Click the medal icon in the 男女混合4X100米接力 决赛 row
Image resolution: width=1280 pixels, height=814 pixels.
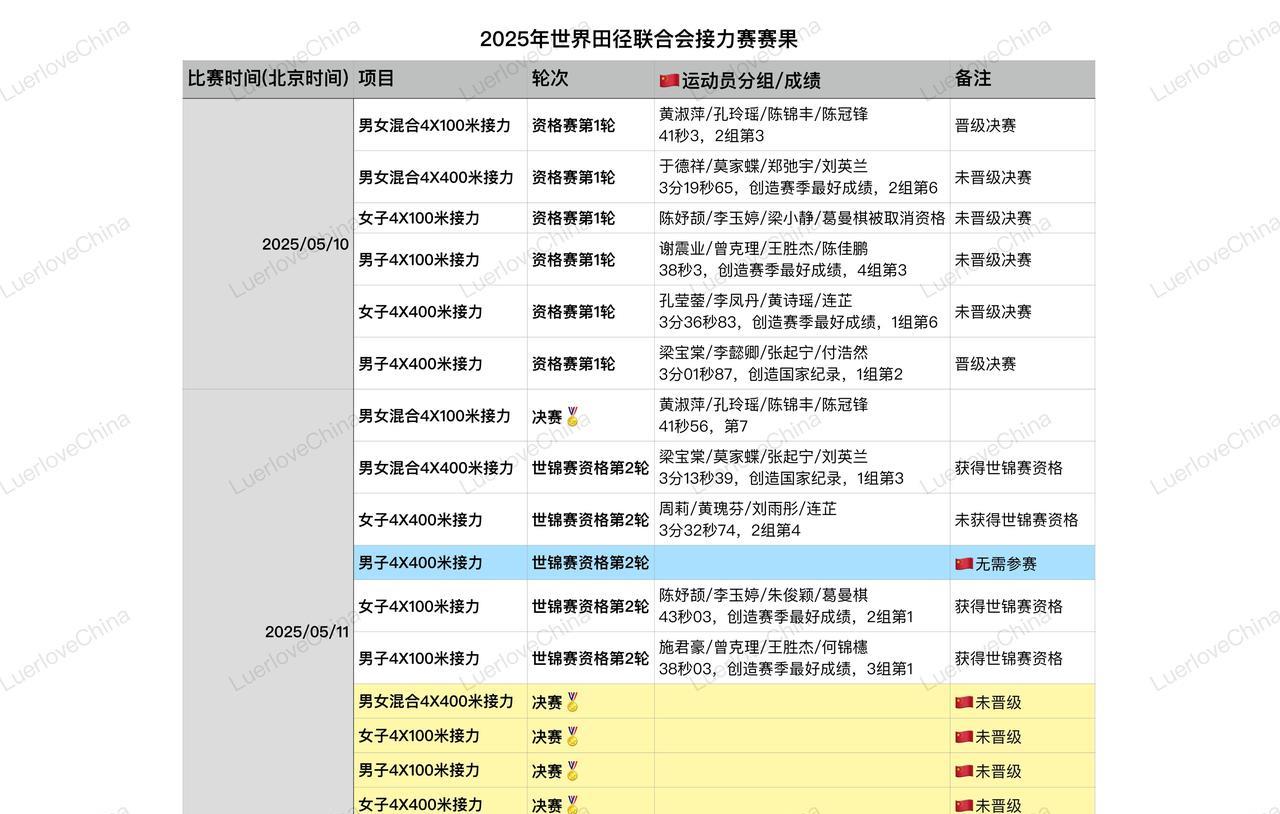573,416
